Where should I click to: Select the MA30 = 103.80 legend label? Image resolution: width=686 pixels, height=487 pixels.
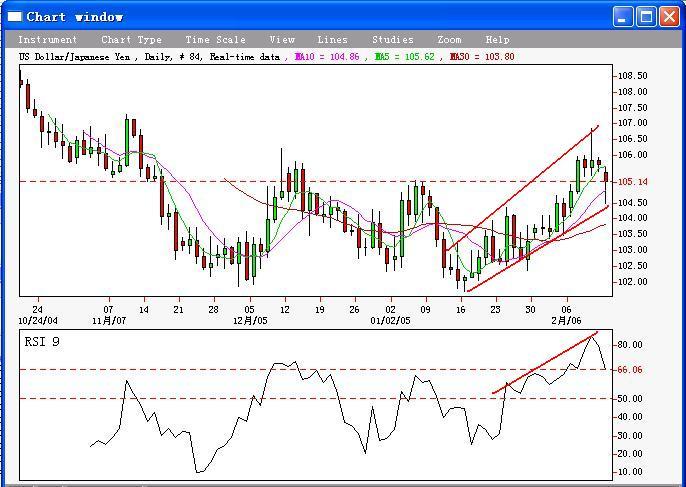[482, 57]
